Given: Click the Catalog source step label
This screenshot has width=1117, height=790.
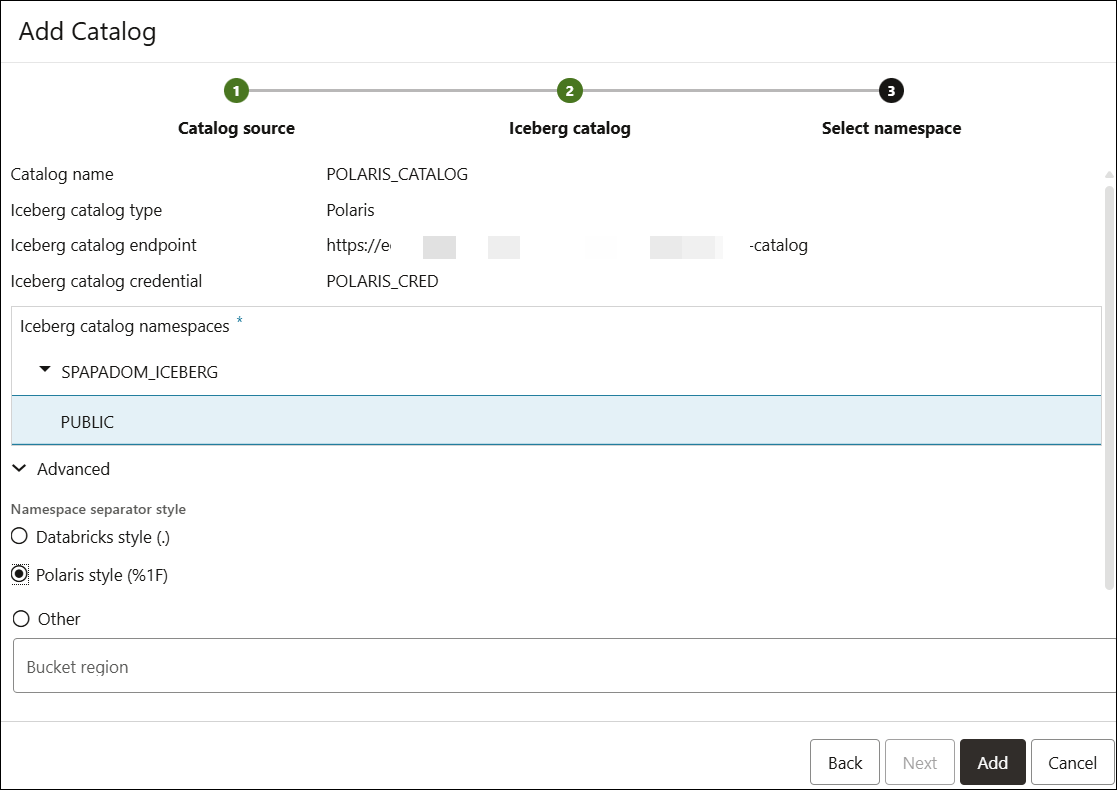Looking at the screenshot, I should 236,128.
